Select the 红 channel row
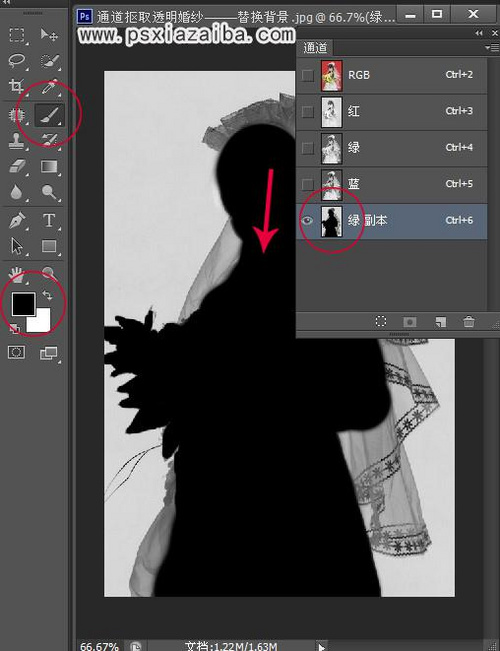Screen dimensions: 500x651 click(392, 111)
